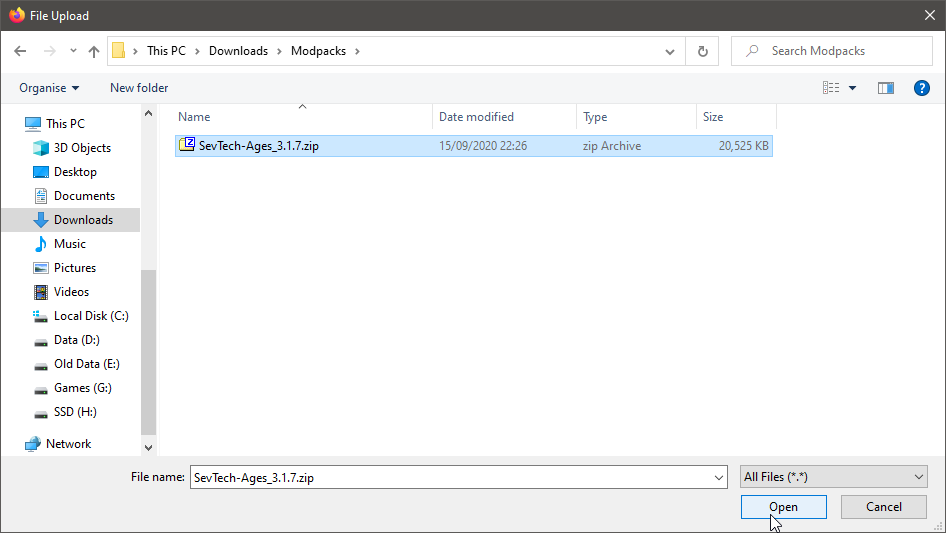Viewport: 946px width, 533px height.
Task: Select This PC in the navigation tree
Action: (x=65, y=124)
